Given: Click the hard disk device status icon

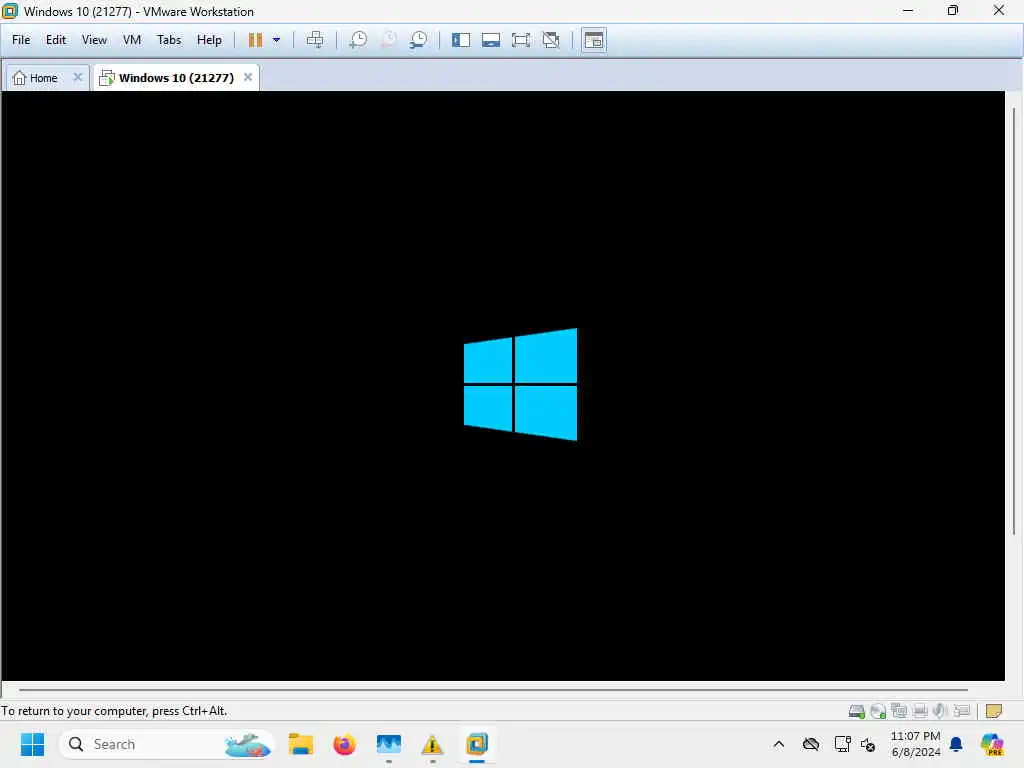Looking at the screenshot, I should click(857, 711).
